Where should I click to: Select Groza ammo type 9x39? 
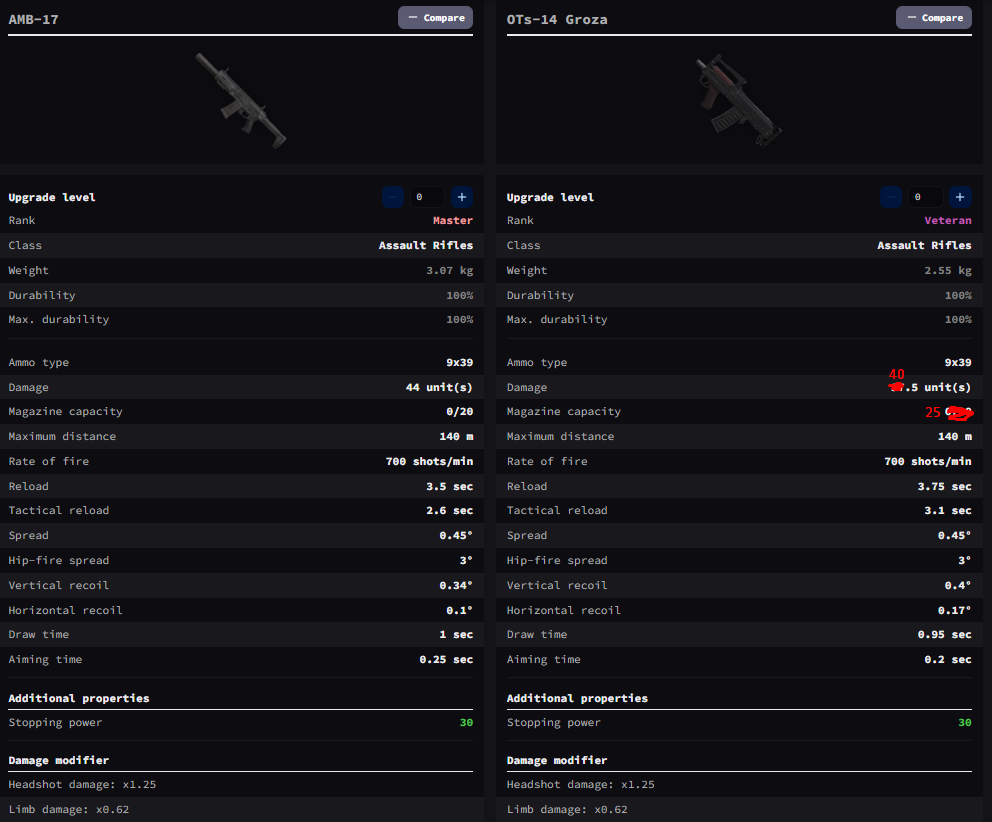click(x=958, y=362)
